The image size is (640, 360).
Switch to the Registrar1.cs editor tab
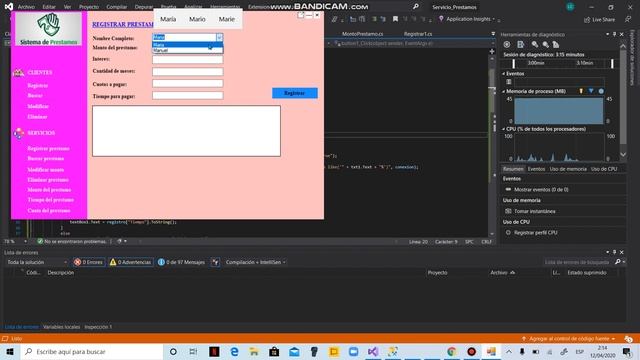418,34
